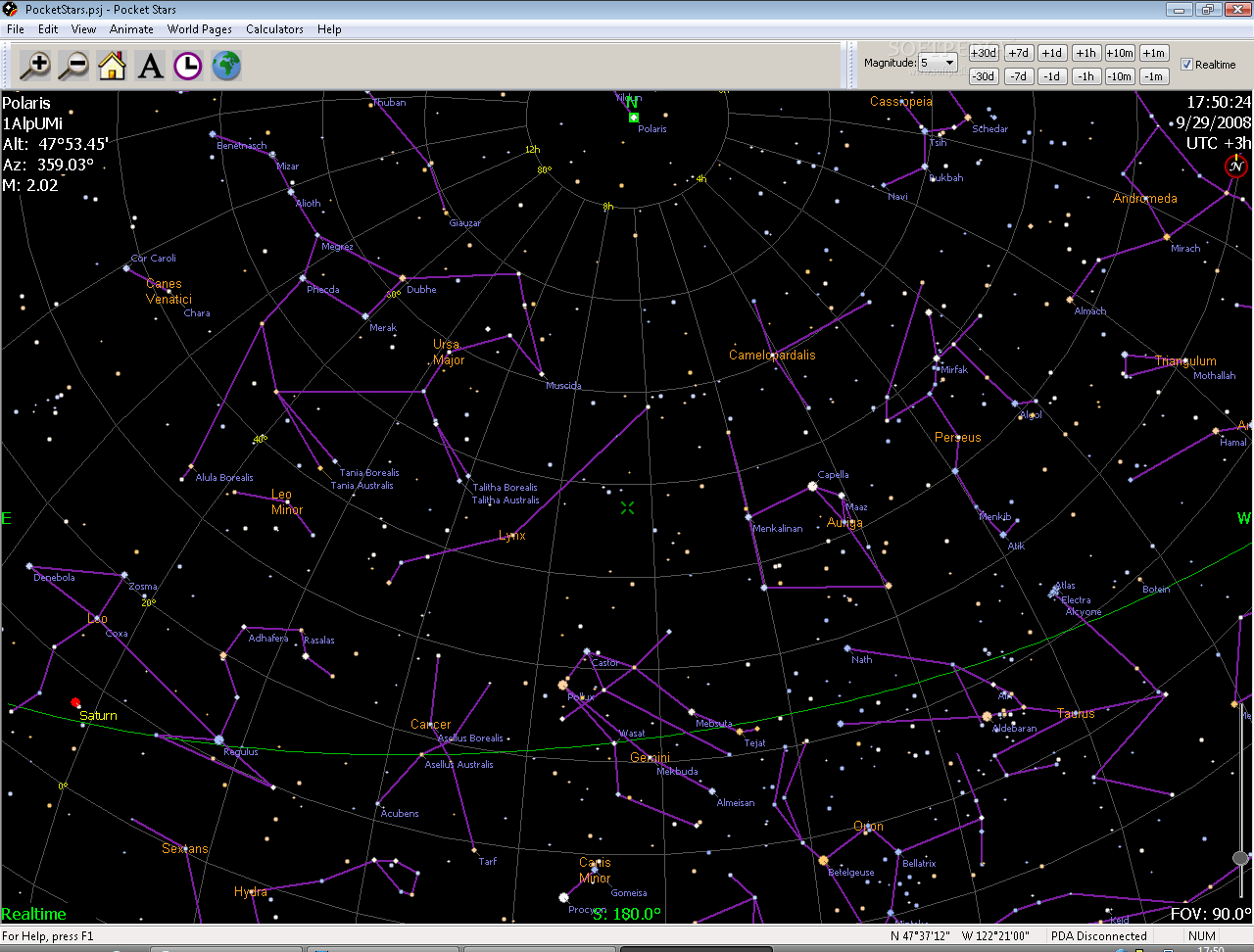
Task: Advance time with the +7d button
Action: [x=1019, y=53]
